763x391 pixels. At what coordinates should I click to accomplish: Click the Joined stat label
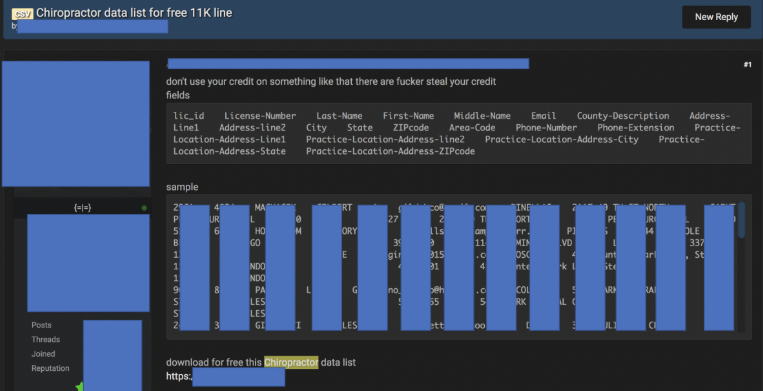(x=43, y=354)
